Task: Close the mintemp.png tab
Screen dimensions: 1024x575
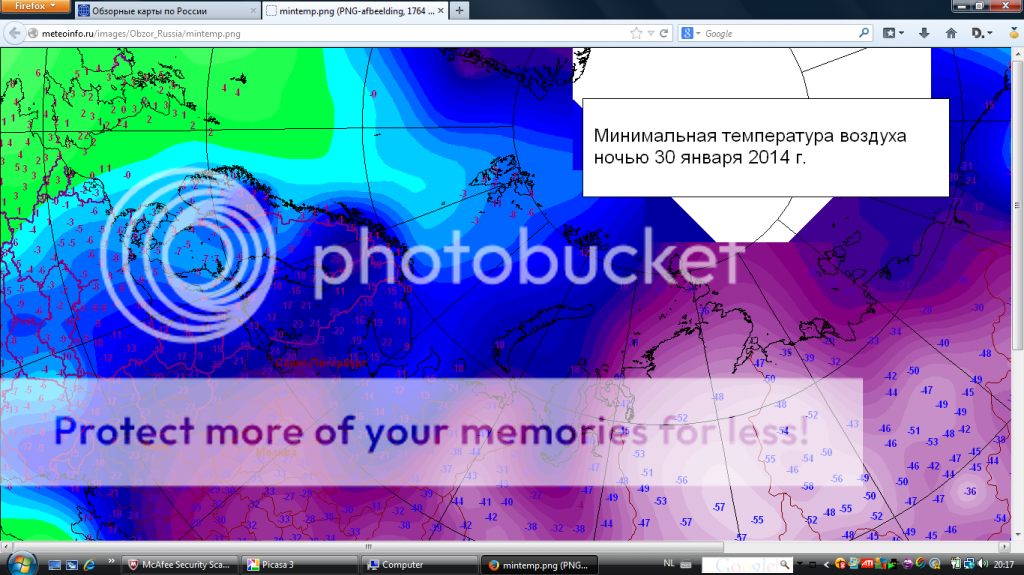Action: pyautogui.click(x=441, y=10)
